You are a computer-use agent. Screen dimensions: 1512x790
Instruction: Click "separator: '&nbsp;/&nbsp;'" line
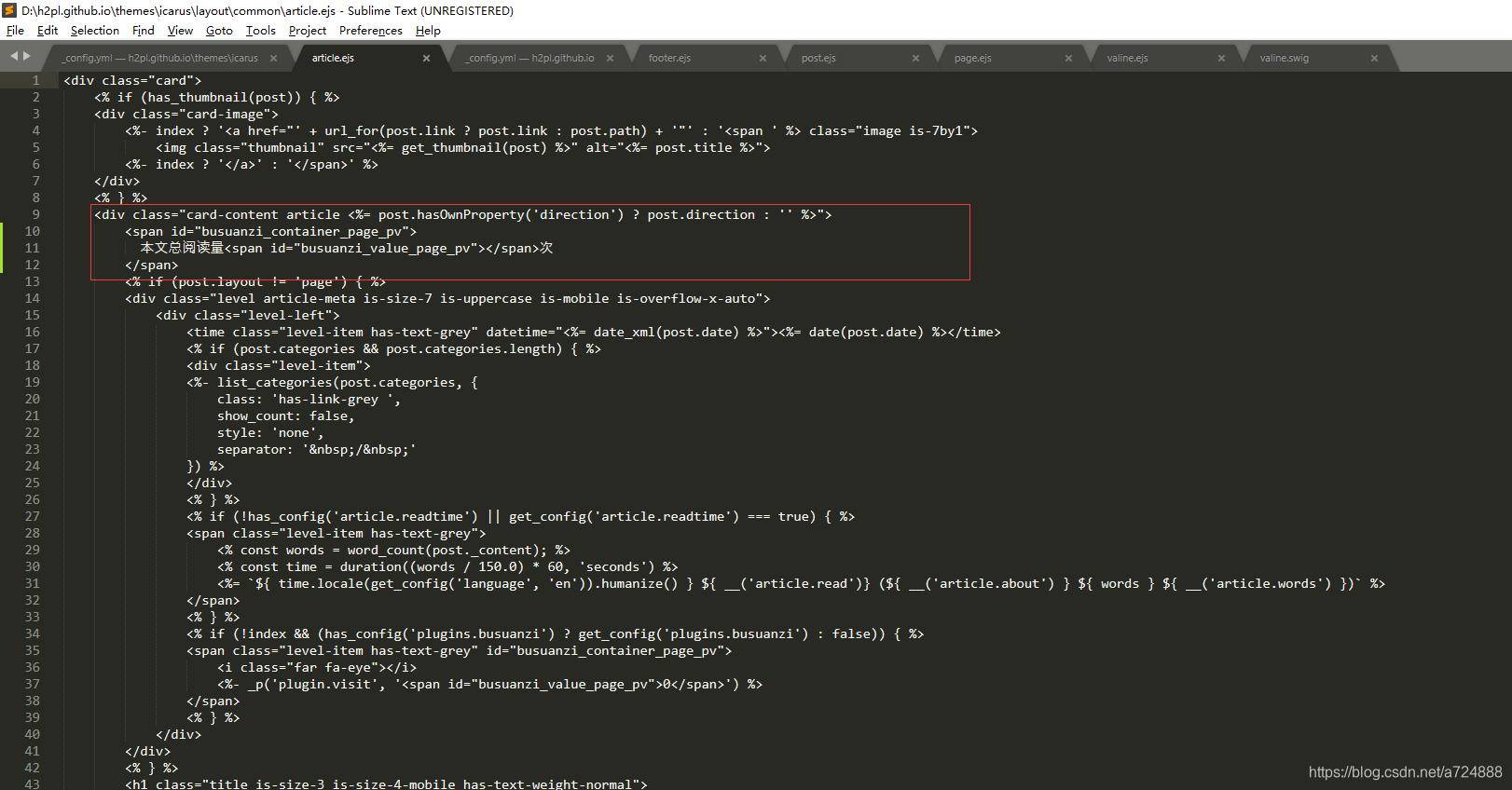(x=317, y=449)
